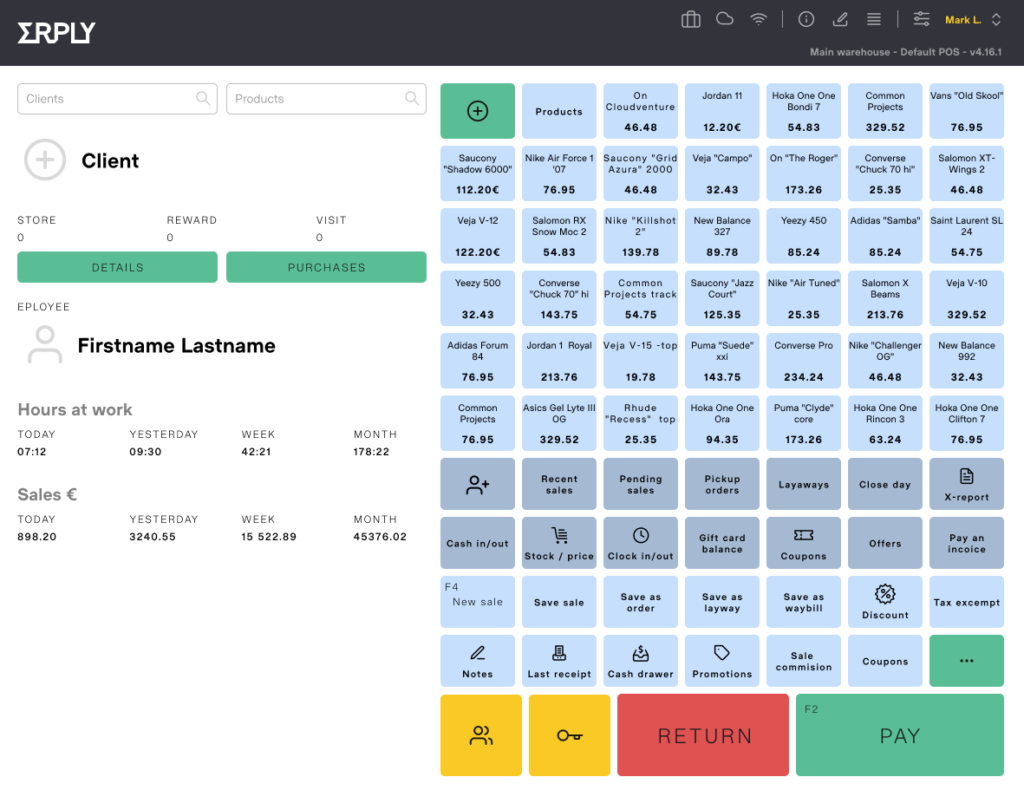The width and height of the screenshot is (1024, 790).
Task: Open Recent sales
Action: 559,484
